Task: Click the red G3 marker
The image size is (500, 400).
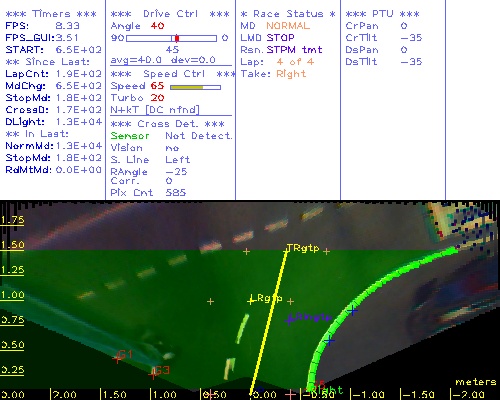Action: click(159, 372)
